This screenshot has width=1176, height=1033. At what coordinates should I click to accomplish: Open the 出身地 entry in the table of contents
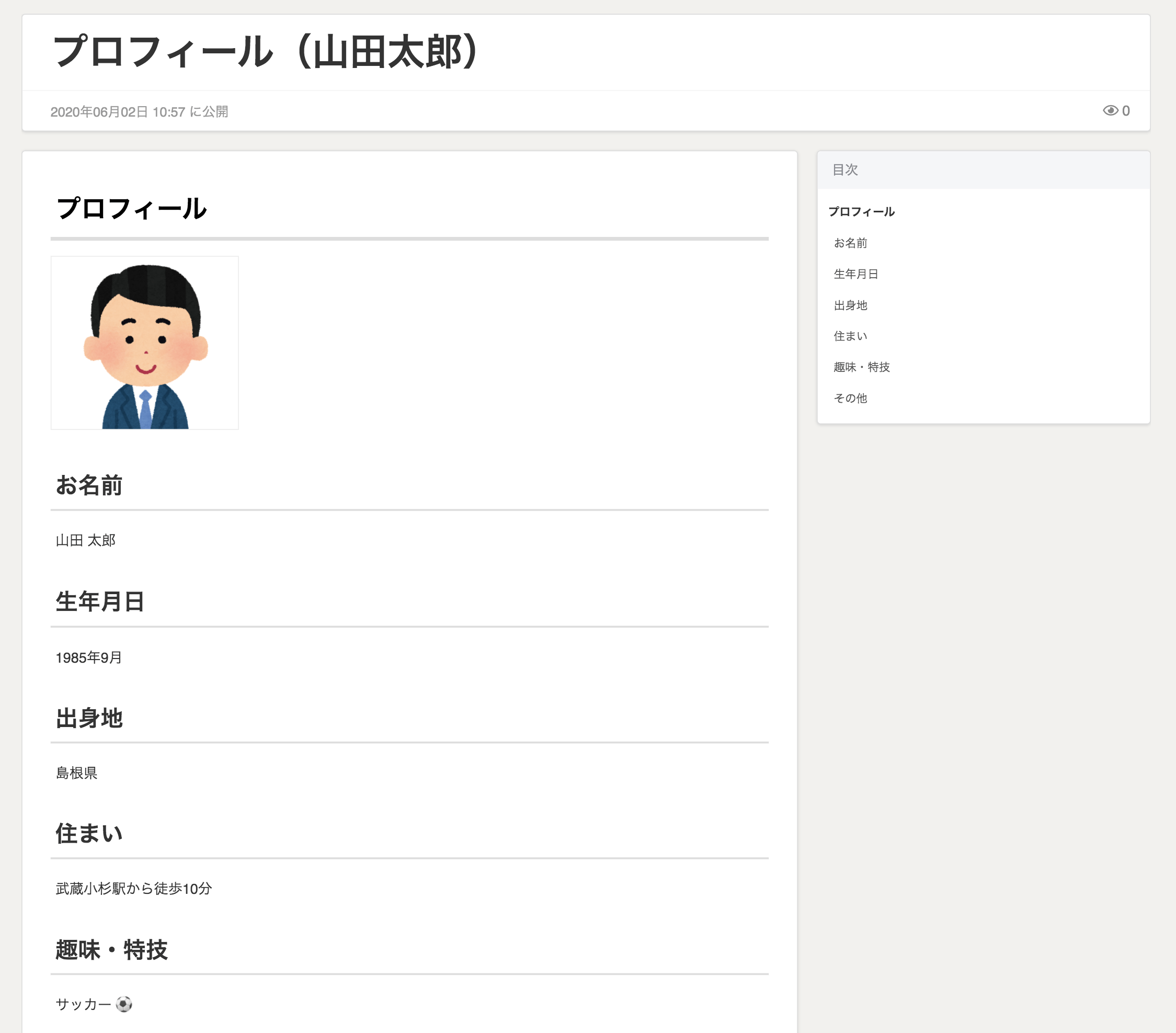point(850,305)
